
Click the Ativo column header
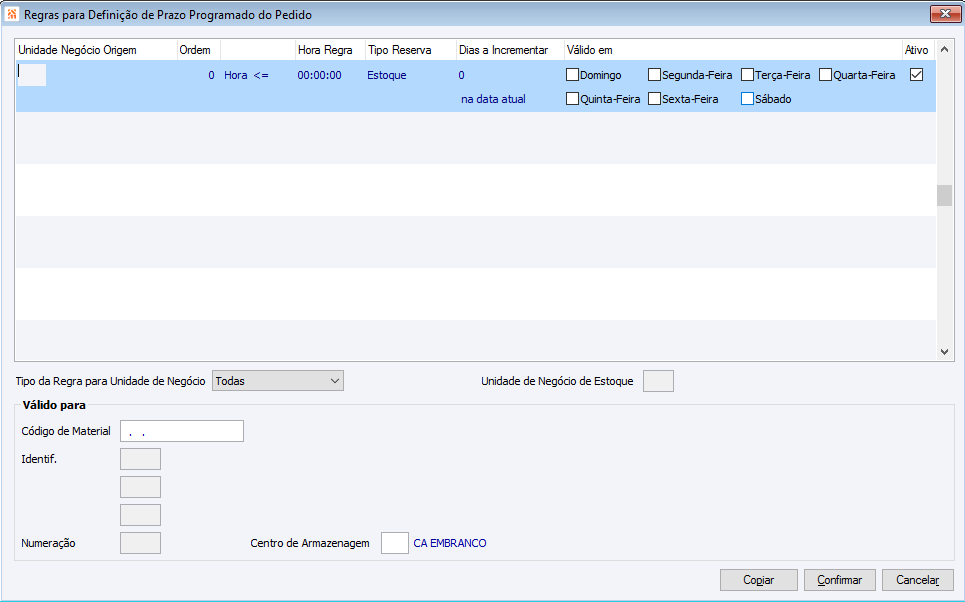tap(918, 50)
